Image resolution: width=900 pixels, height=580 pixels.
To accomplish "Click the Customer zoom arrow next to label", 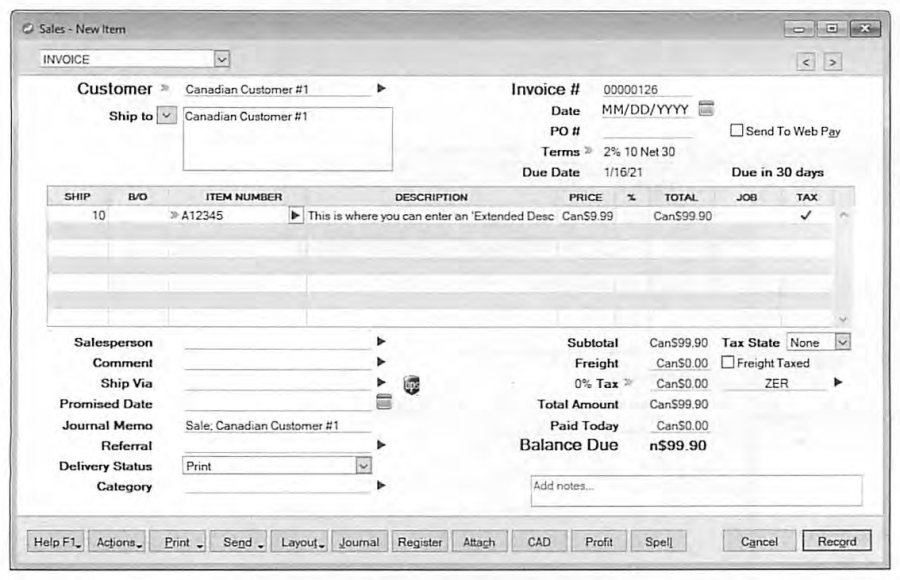I will (x=164, y=88).
